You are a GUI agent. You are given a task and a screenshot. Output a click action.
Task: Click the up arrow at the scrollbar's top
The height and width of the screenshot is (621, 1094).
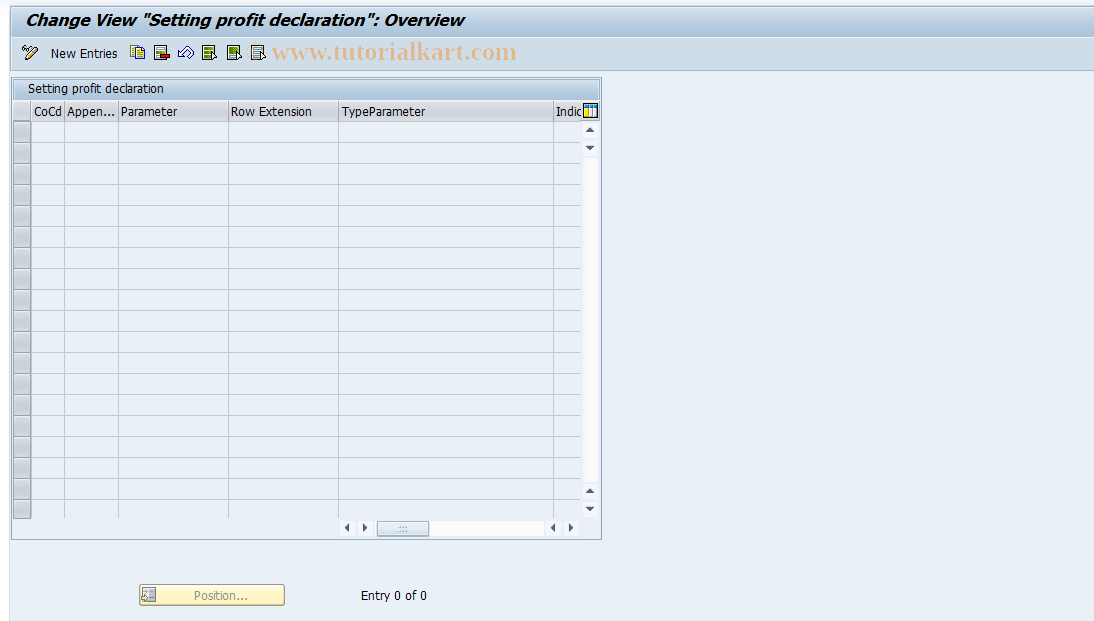tap(590, 130)
